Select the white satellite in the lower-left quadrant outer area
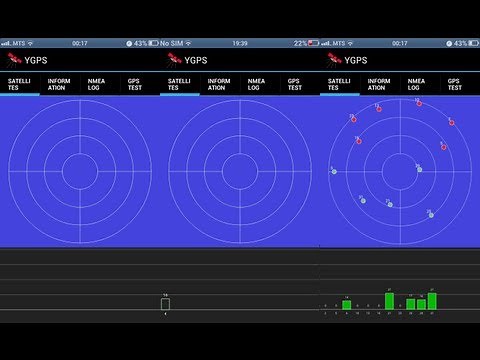Image resolution: width=480 pixels, height=360 pixels. coord(363,201)
